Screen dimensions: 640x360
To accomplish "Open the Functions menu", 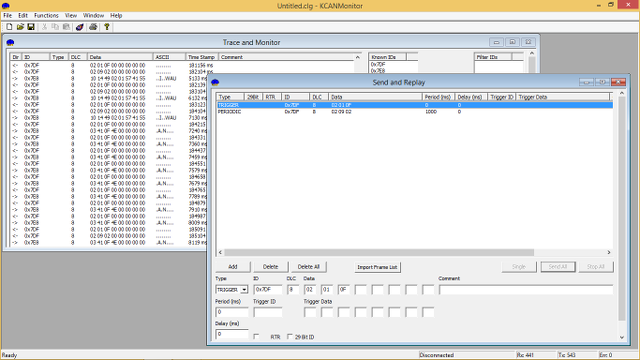I will [46, 16].
